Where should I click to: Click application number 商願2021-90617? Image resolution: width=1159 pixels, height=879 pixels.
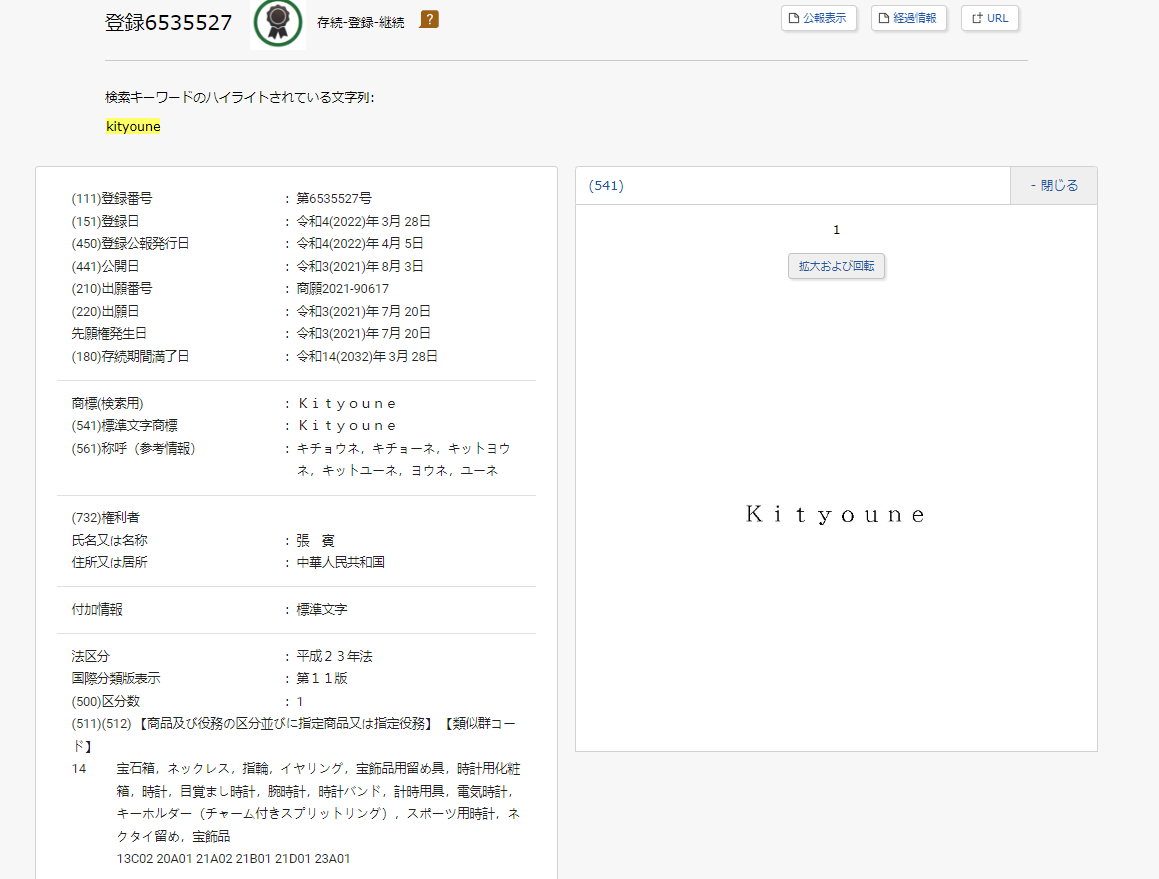pos(343,289)
